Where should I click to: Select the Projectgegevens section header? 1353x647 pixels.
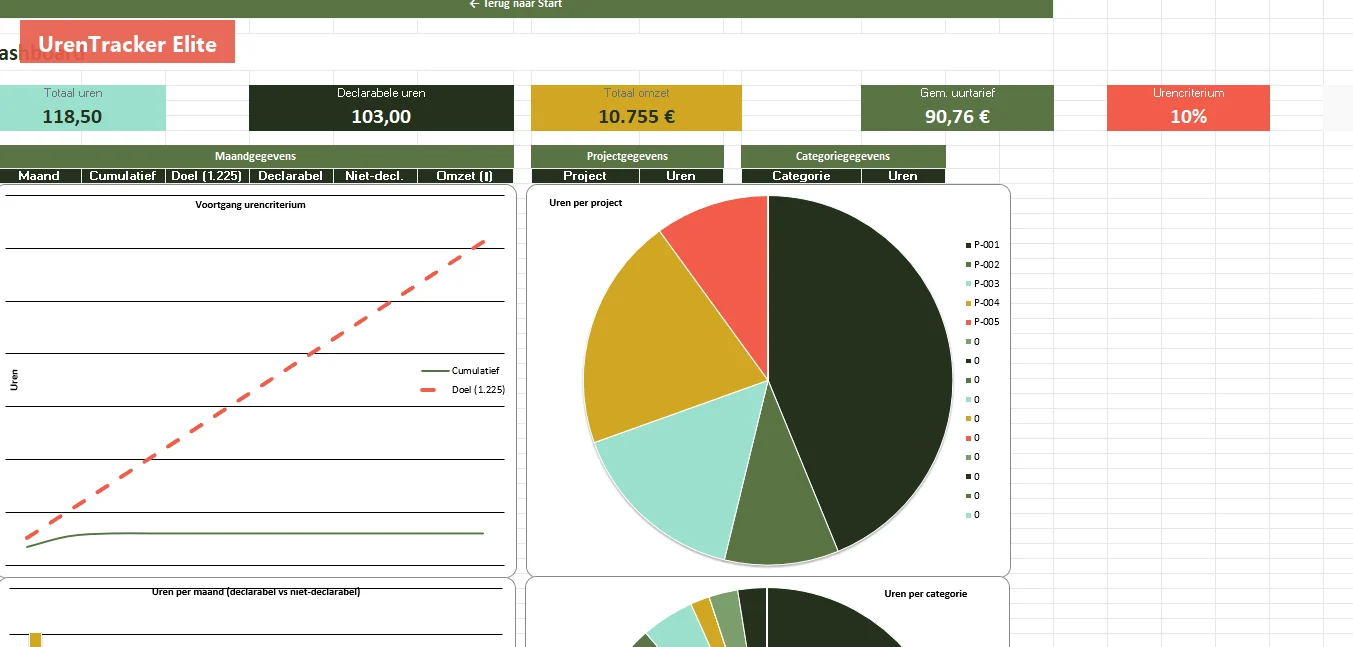click(627, 156)
